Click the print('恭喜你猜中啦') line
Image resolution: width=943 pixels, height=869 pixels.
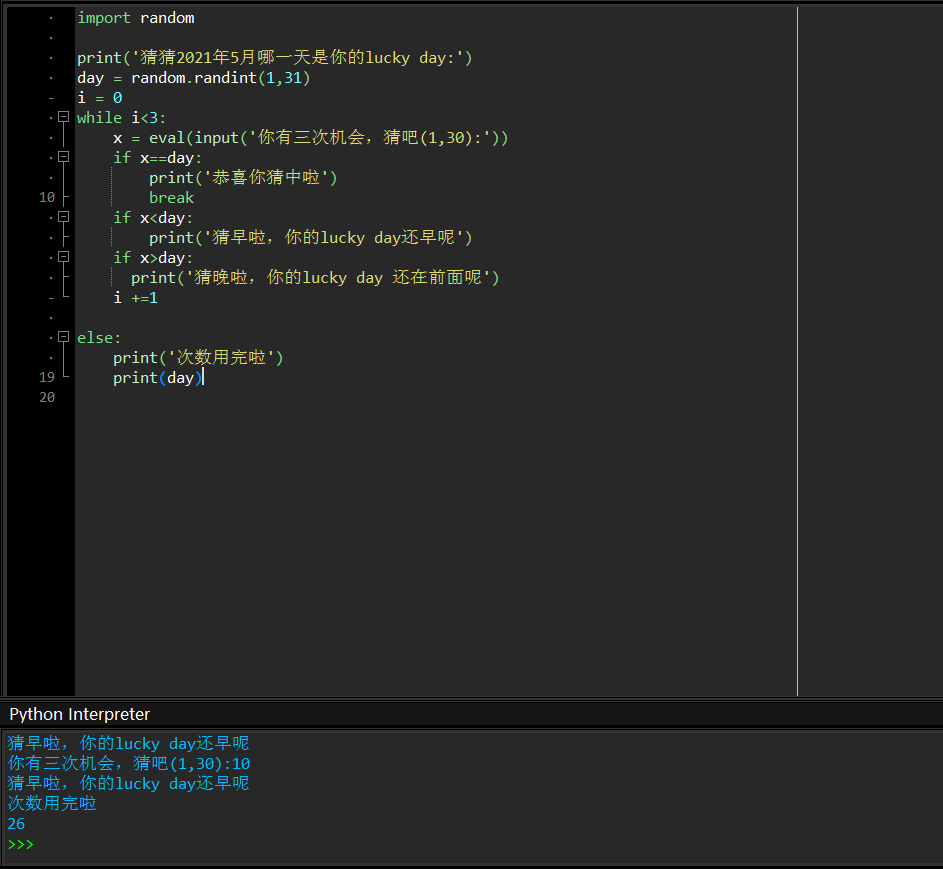(243, 177)
